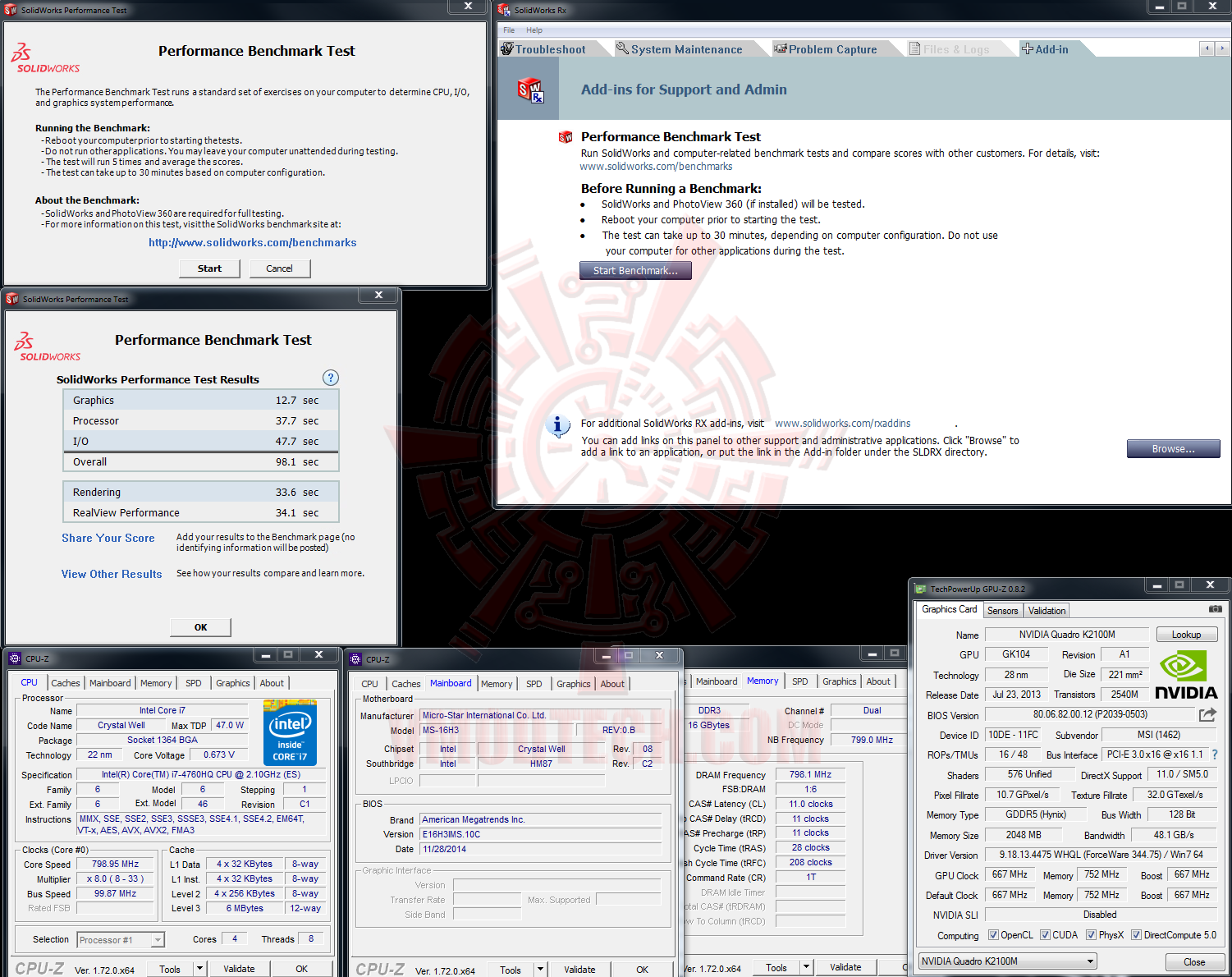1232x977 pixels.
Task: Click the blue info icon in SolidWorks Rx
Action: click(x=558, y=425)
